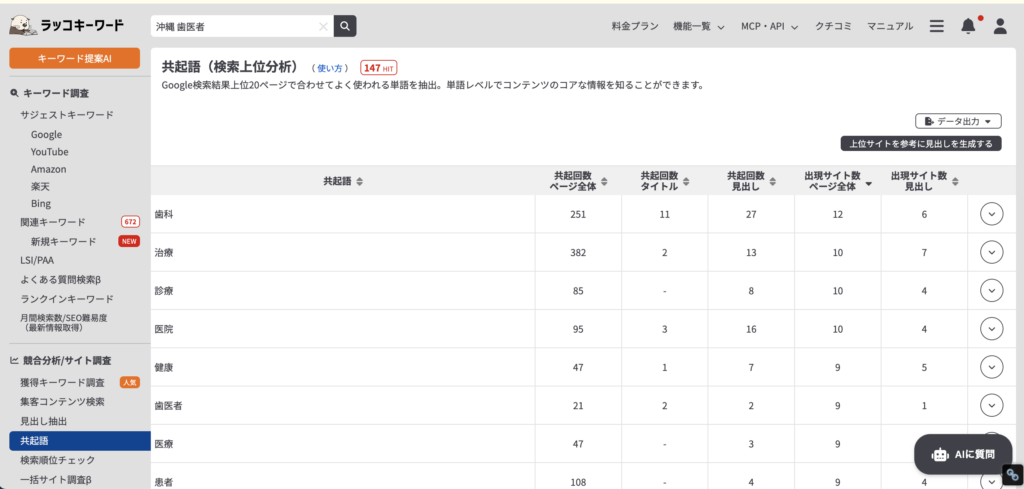Open the hamburger menu icon
The height and width of the screenshot is (489, 1024).
[x=936, y=26]
